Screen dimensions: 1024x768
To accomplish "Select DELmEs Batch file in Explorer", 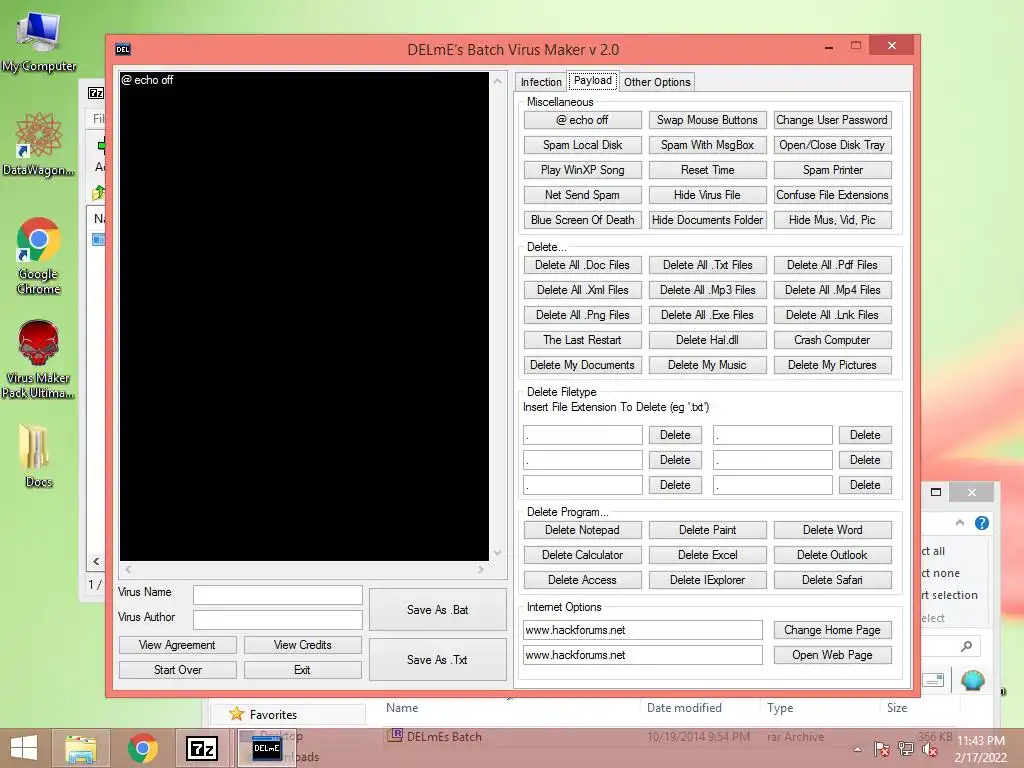I will tap(444, 736).
